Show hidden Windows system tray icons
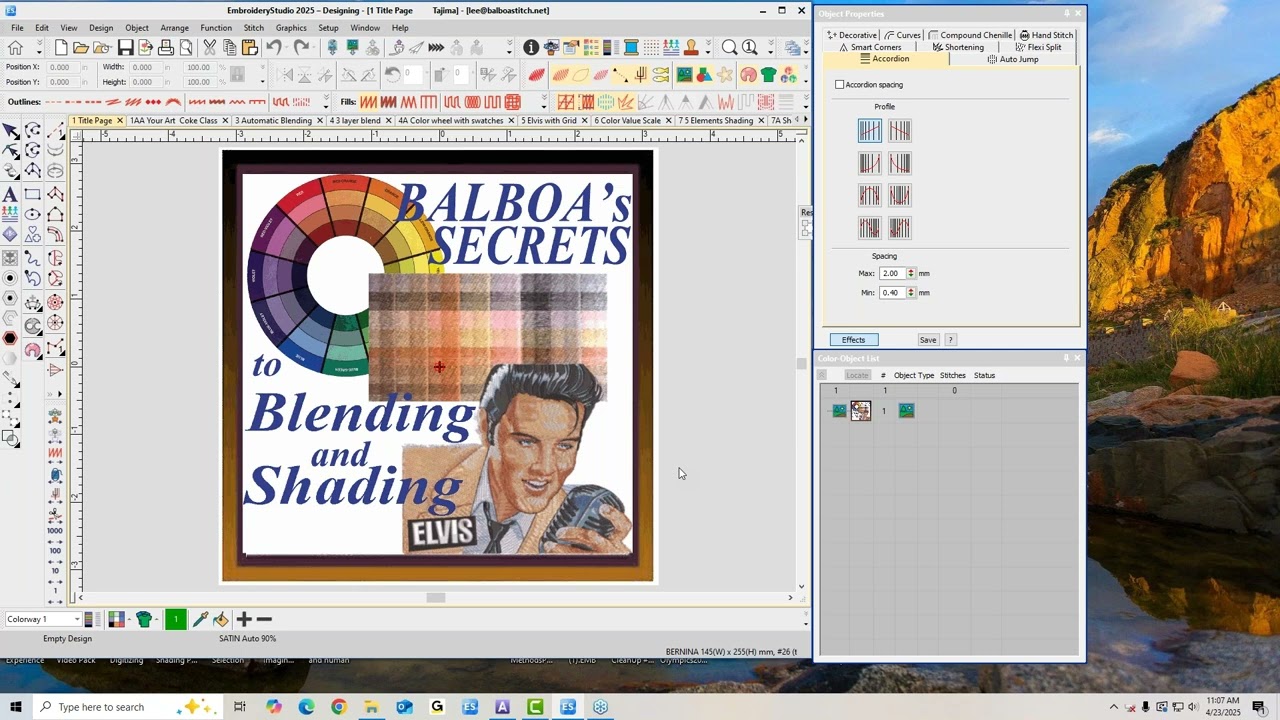The image size is (1280, 720). [x=1114, y=707]
